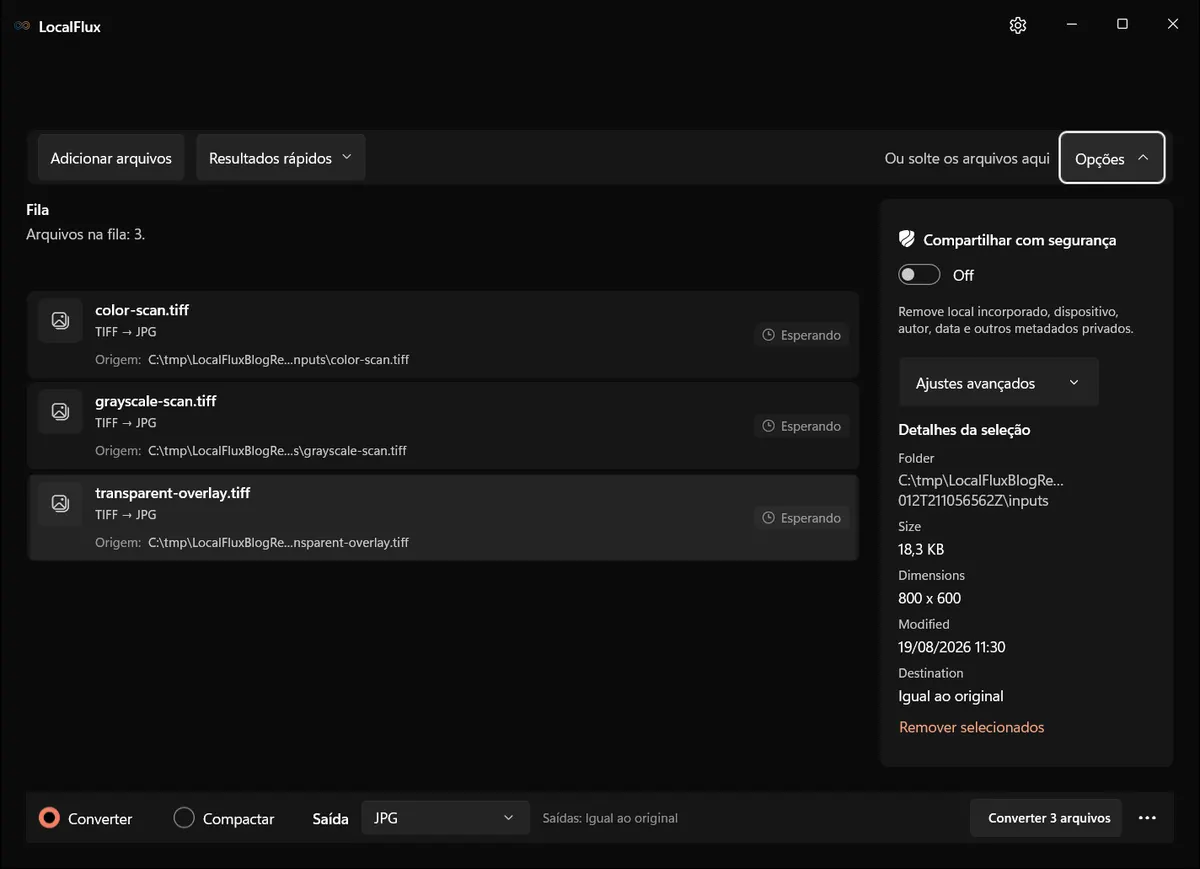
Task: Click the Esperando badge of grayscale-scan.tiff
Action: [801, 426]
